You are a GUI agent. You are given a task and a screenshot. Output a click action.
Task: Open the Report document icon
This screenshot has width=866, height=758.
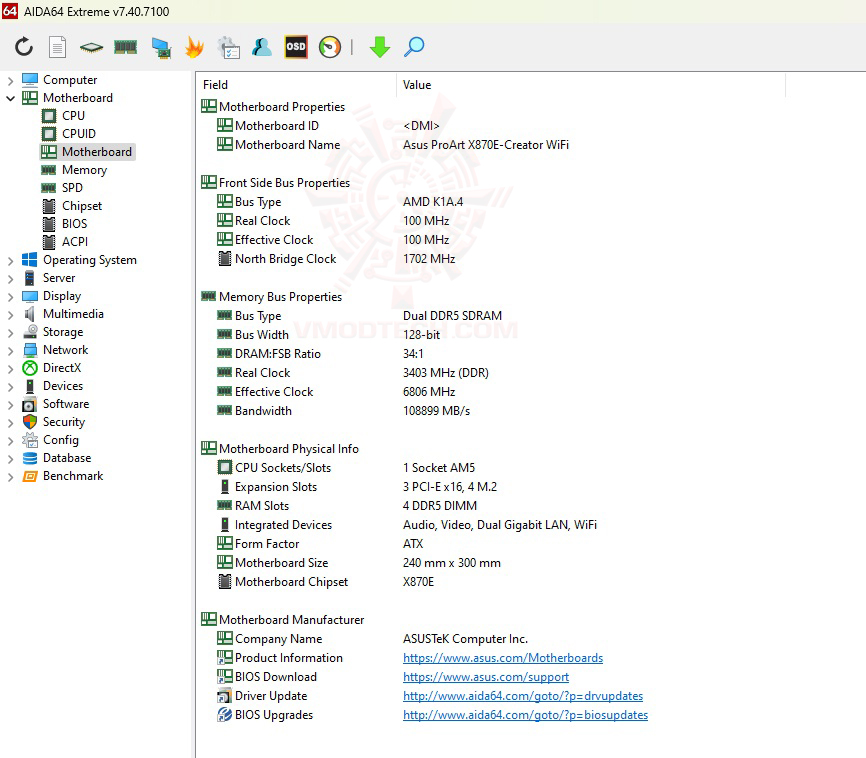(57, 47)
